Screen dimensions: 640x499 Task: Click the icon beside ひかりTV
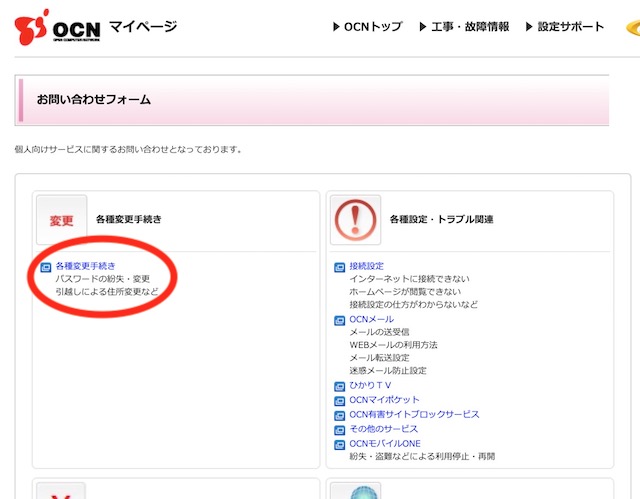(x=340, y=386)
